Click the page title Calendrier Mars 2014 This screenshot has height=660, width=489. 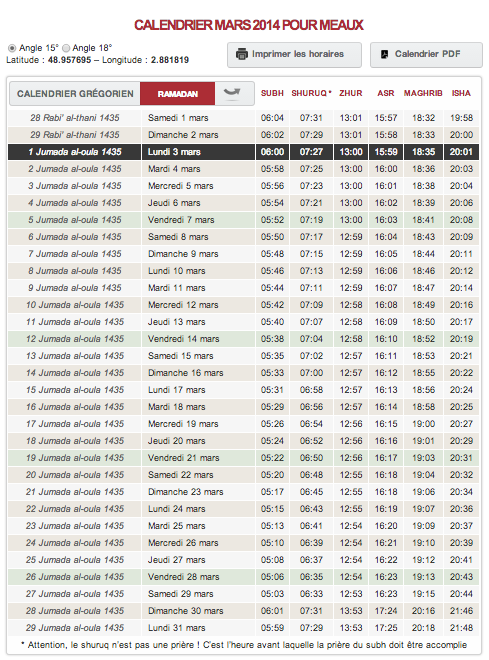click(x=249, y=25)
